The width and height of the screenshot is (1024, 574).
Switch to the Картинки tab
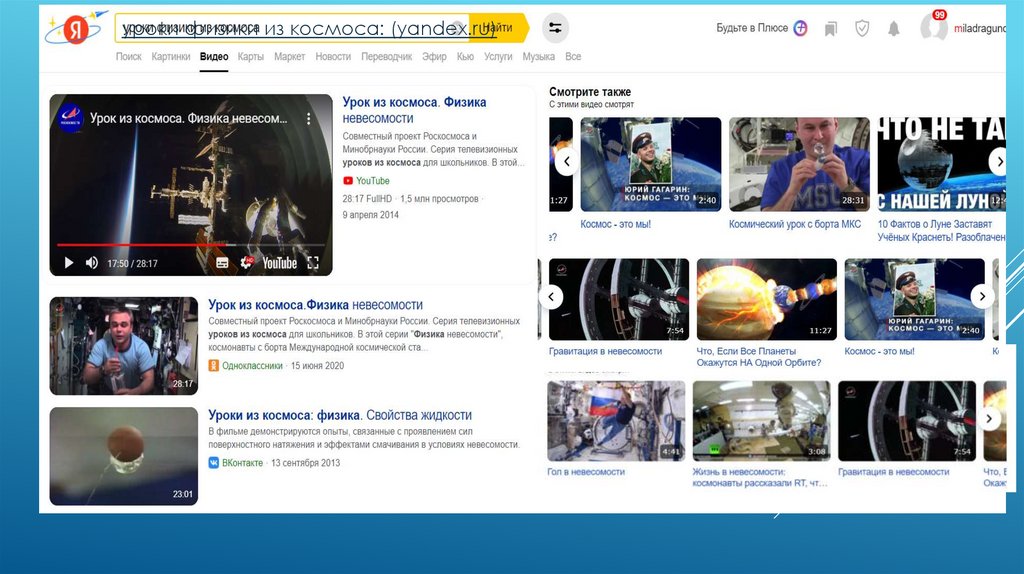[171, 57]
